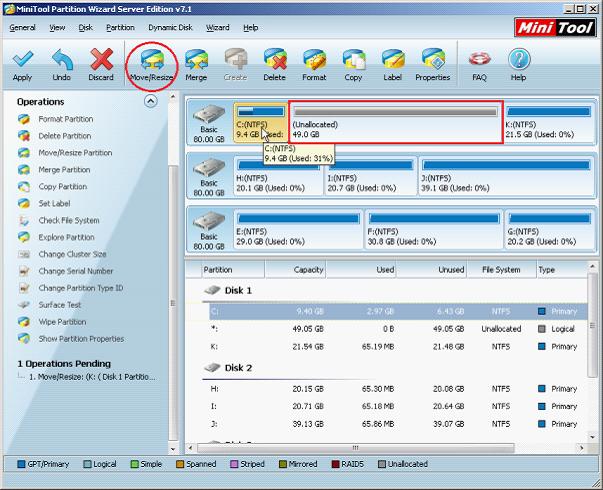This screenshot has width=603, height=490.
Task: Click the Undo arrow toolbar button
Action: click(x=62, y=65)
